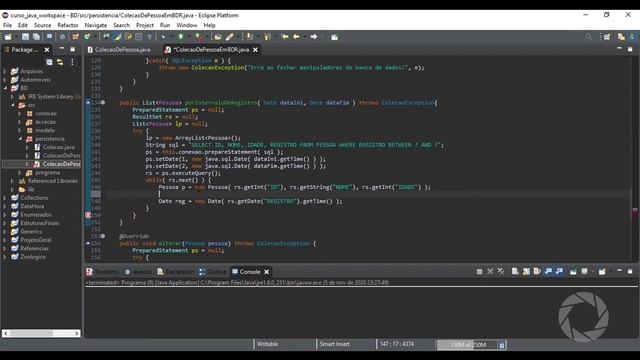This screenshot has width=640, height=360.
Task: Expand the modelo package
Action: point(20,130)
